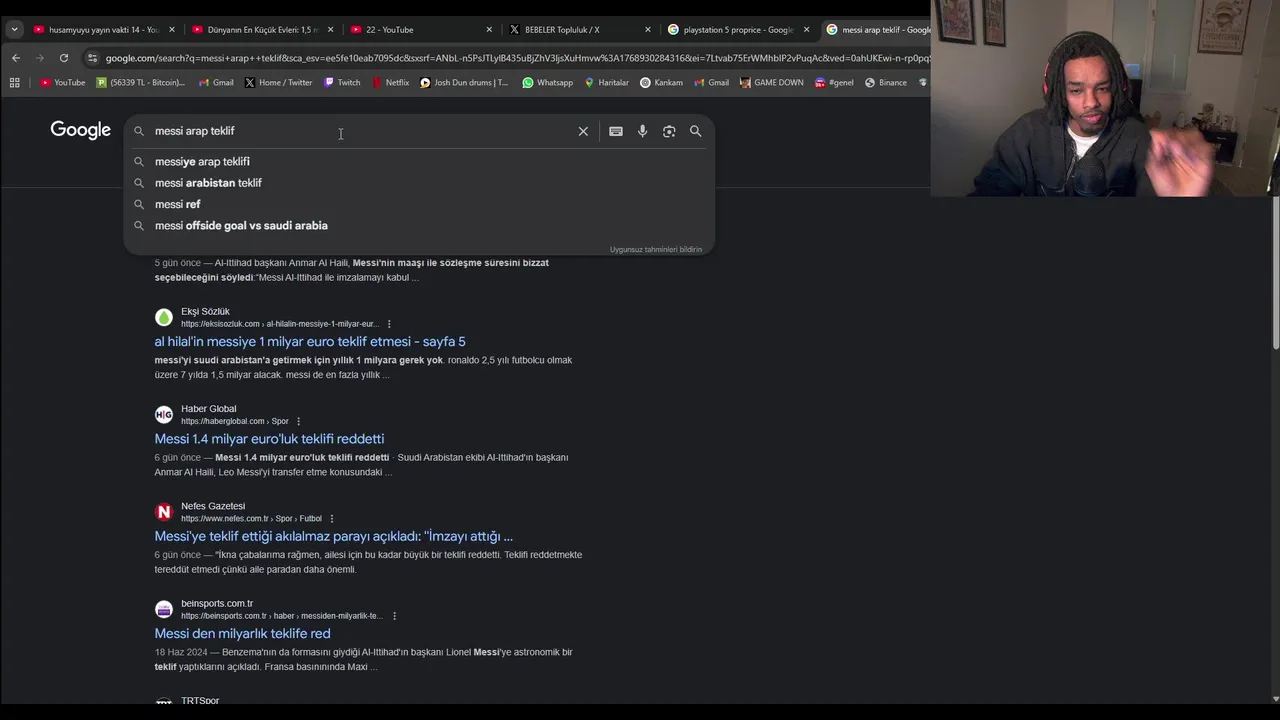The image size is (1280, 720).
Task: Open Ekşi Sözlük result options menu
Action: [389, 324]
